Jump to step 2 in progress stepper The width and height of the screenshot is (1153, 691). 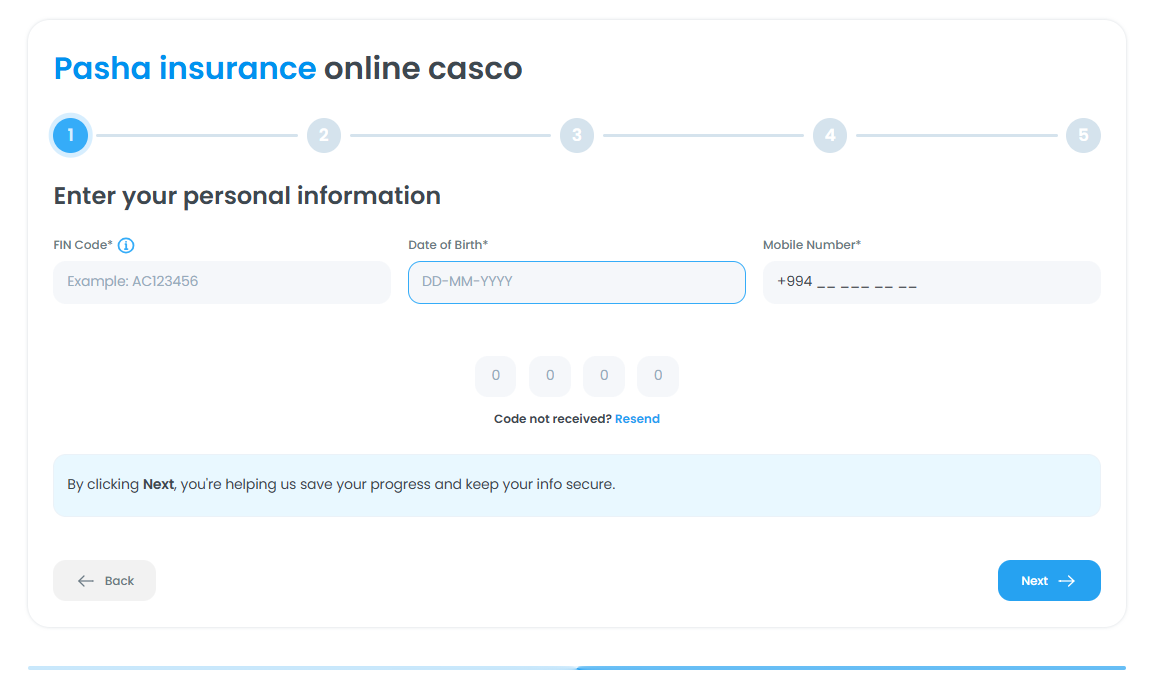coord(324,135)
